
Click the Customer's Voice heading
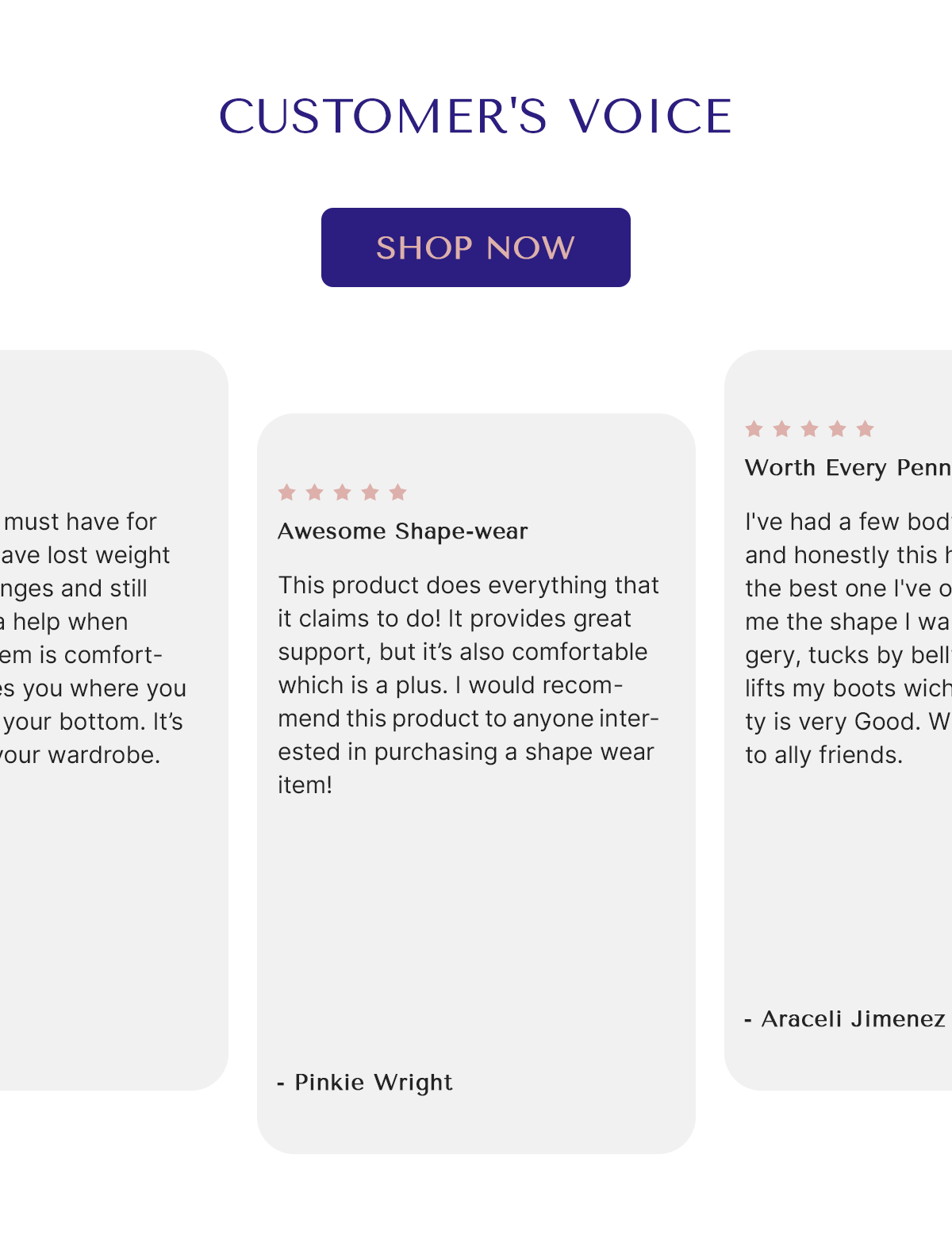pyautogui.click(x=476, y=117)
